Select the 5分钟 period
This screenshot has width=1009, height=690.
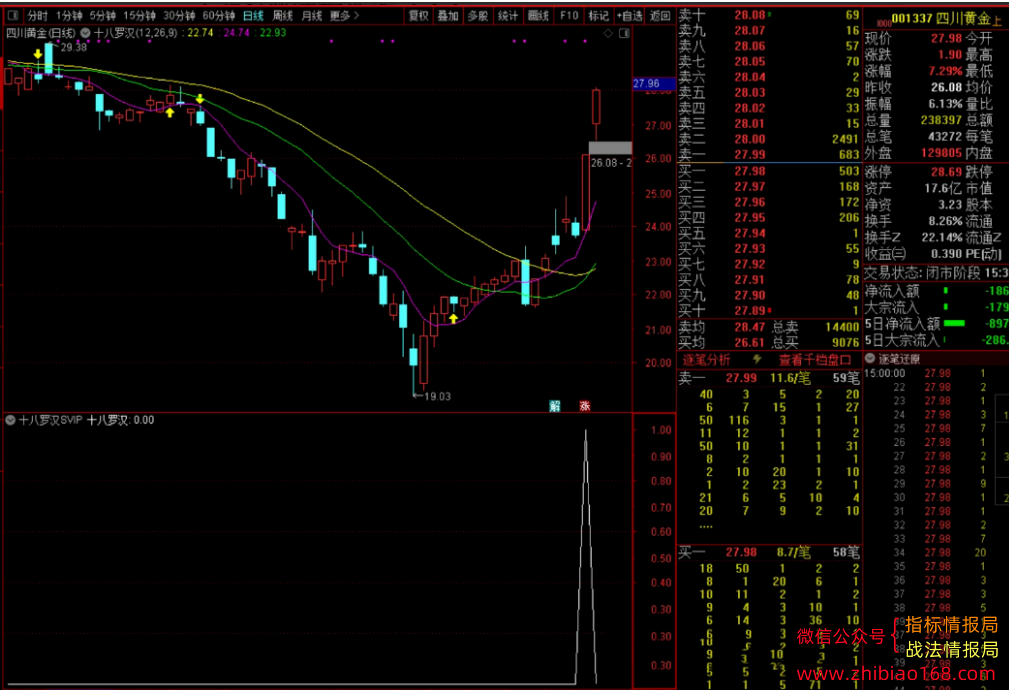pyautogui.click(x=102, y=15)
